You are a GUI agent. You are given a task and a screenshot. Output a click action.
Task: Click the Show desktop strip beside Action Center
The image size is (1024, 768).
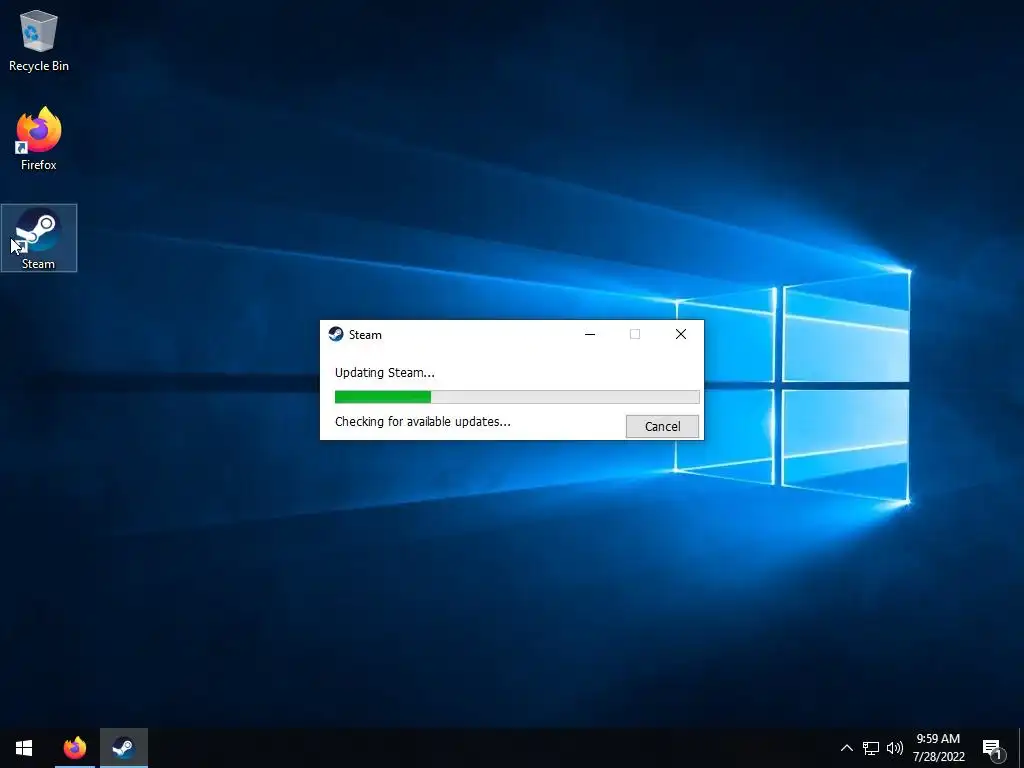point(1021,748)
